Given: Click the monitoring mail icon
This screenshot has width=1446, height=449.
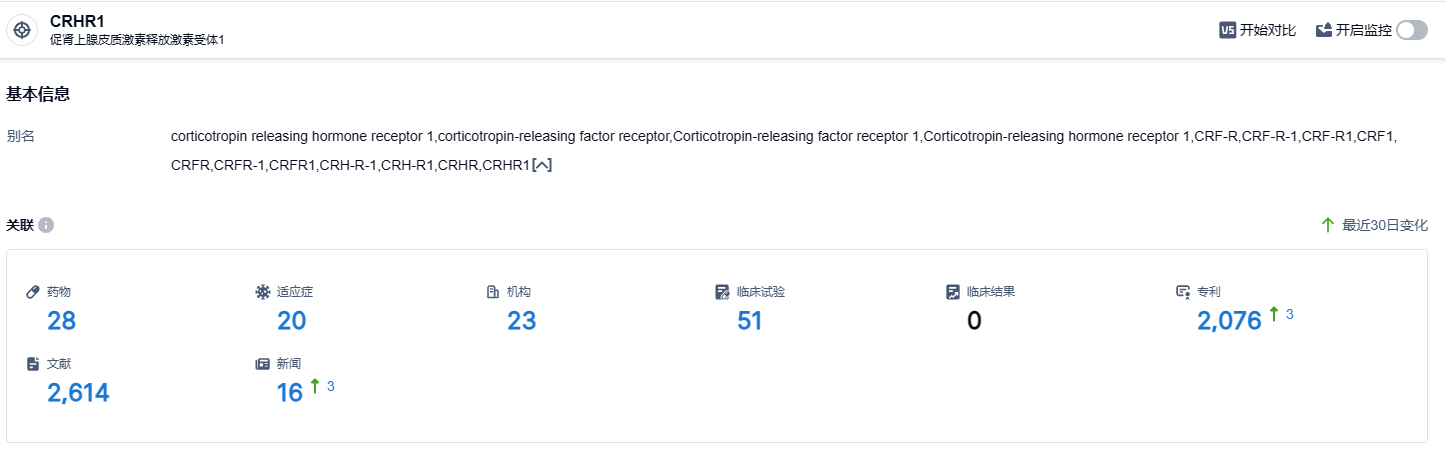Looking at the screenshot, I should (1324, 30).
